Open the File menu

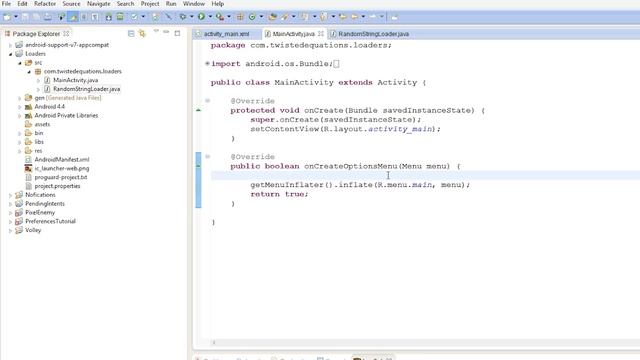[6, 4]
